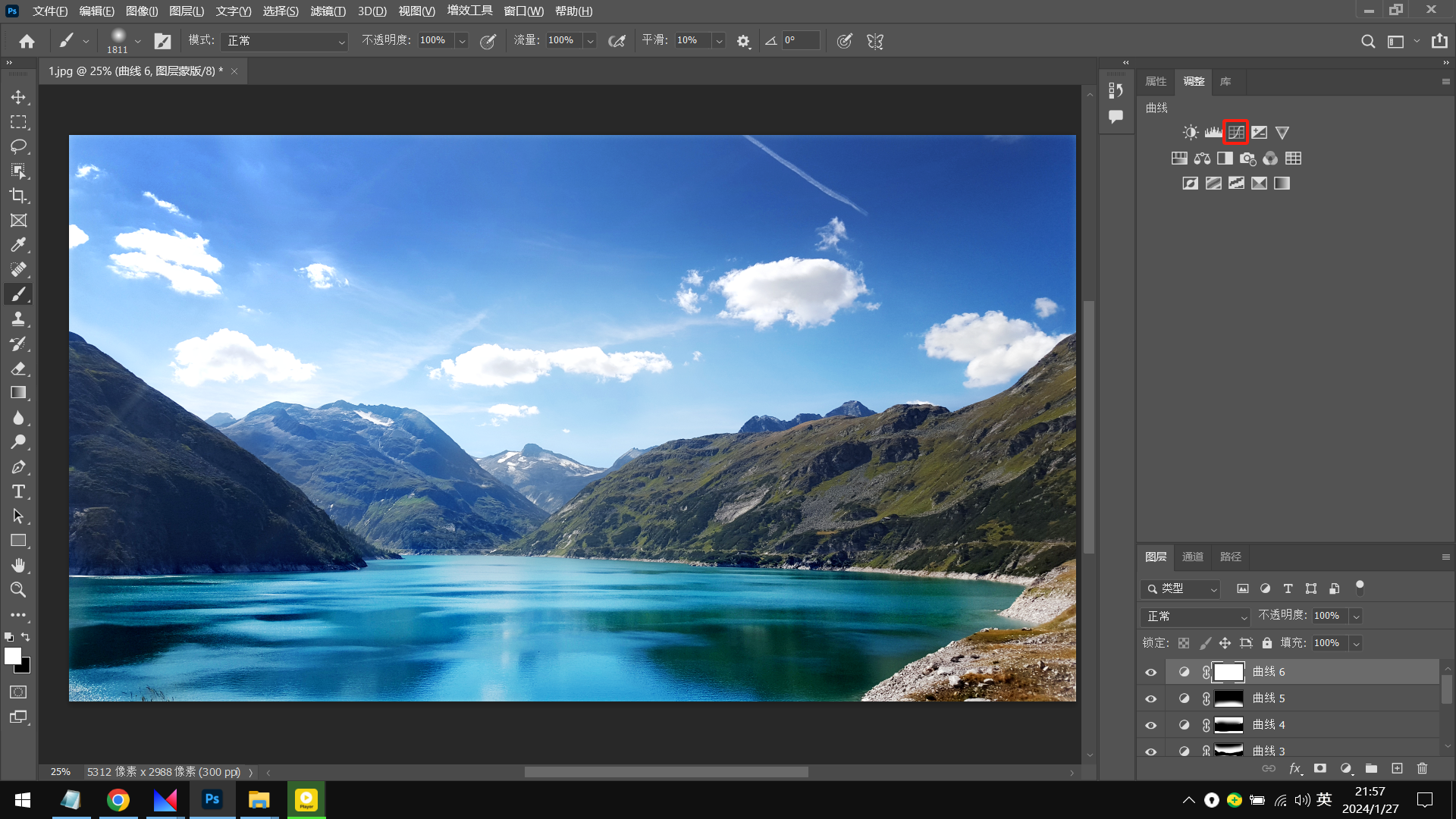
Task: Lock transparent pixels
Action: (x=1184, y=643)
